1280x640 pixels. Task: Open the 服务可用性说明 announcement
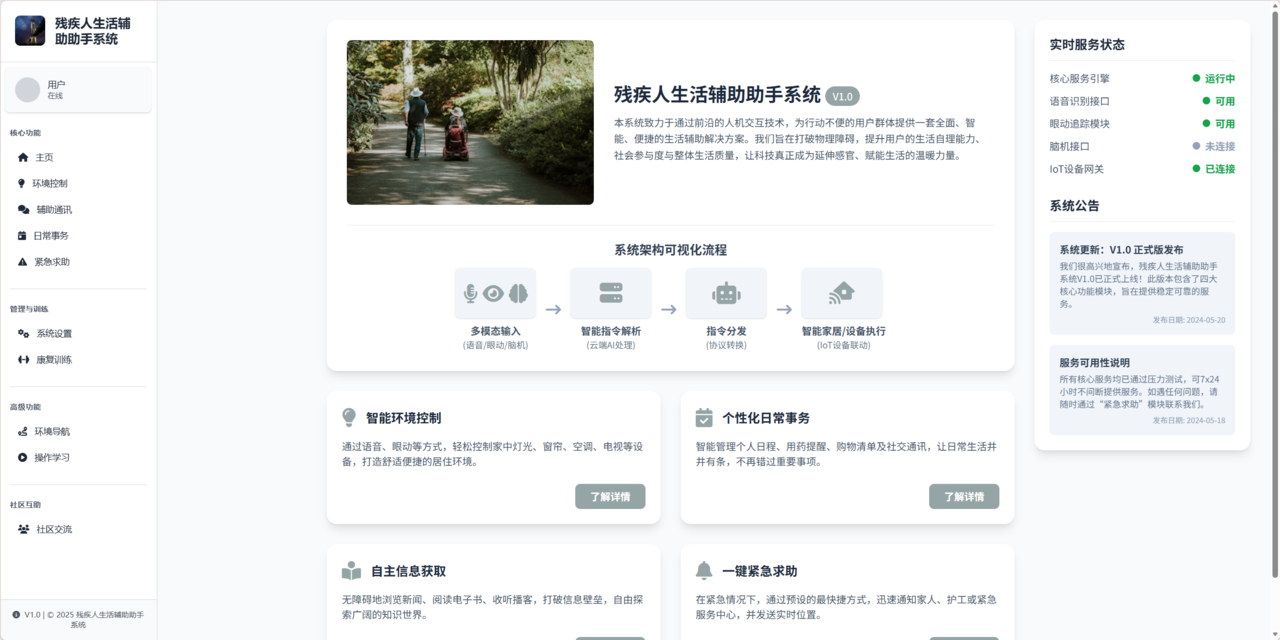click(x=1142, y=390)
